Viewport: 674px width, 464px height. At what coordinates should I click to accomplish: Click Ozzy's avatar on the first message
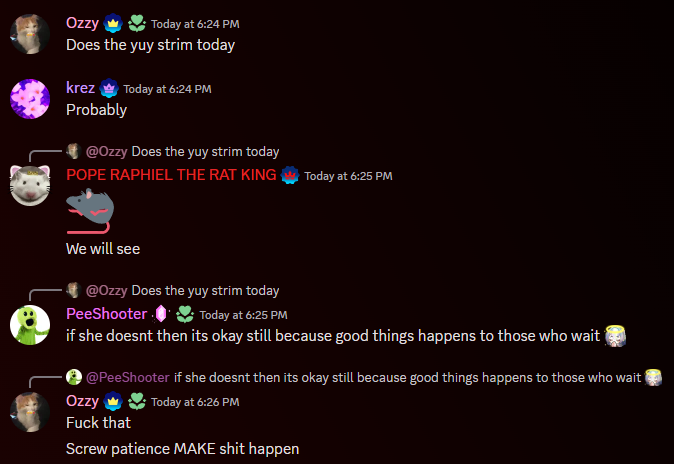tap(30, 34)
